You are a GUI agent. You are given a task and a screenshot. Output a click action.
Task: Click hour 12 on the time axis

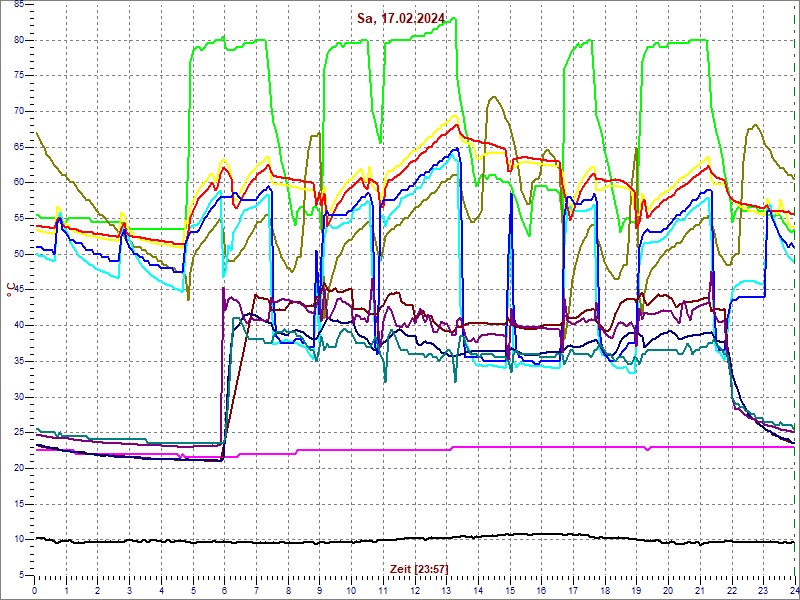[415, 589]
